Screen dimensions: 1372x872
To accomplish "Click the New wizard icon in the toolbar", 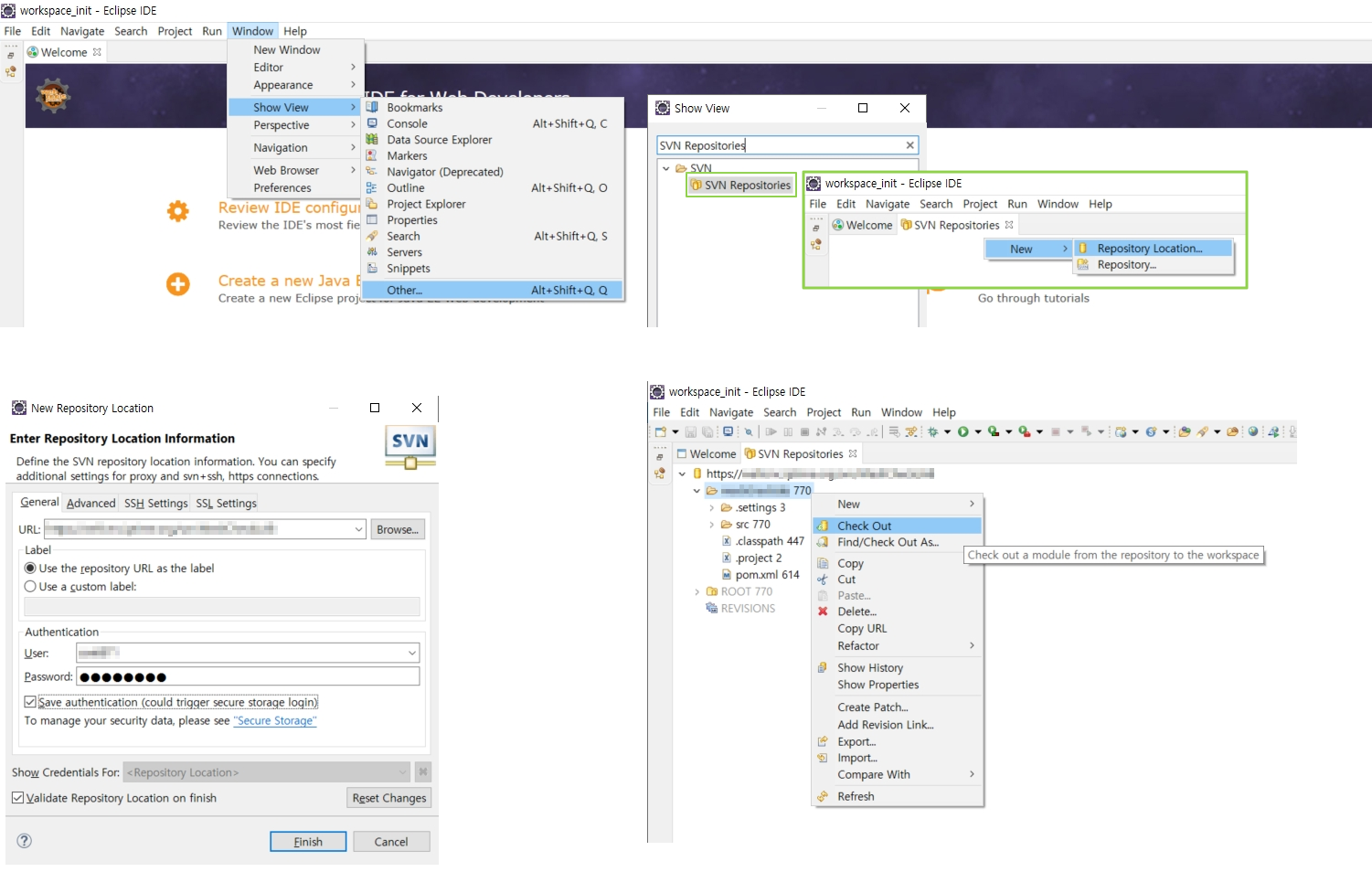I will (x=661, y=431).
